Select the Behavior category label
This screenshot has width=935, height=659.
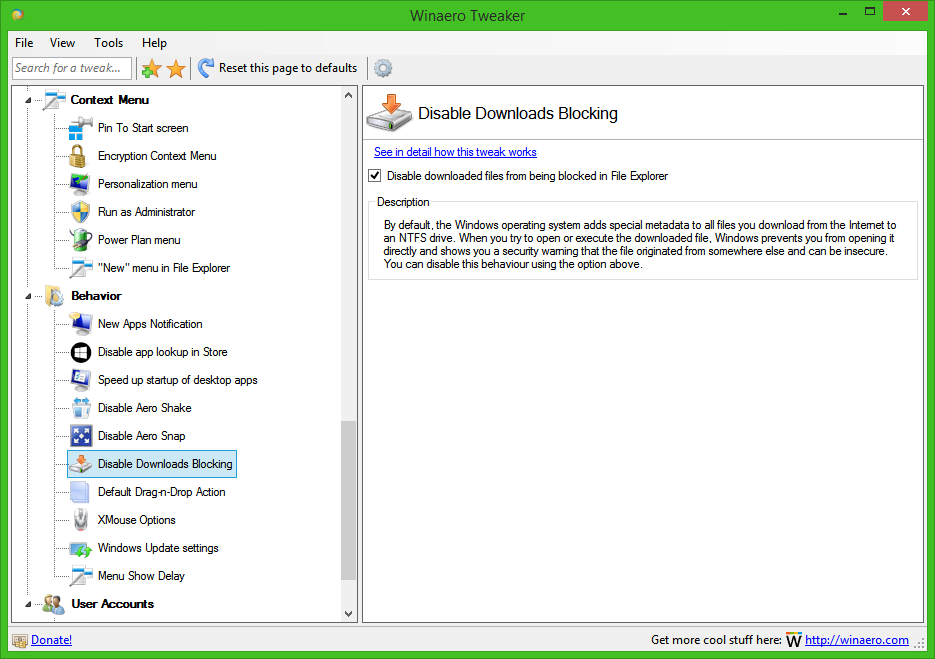(96, 296)
